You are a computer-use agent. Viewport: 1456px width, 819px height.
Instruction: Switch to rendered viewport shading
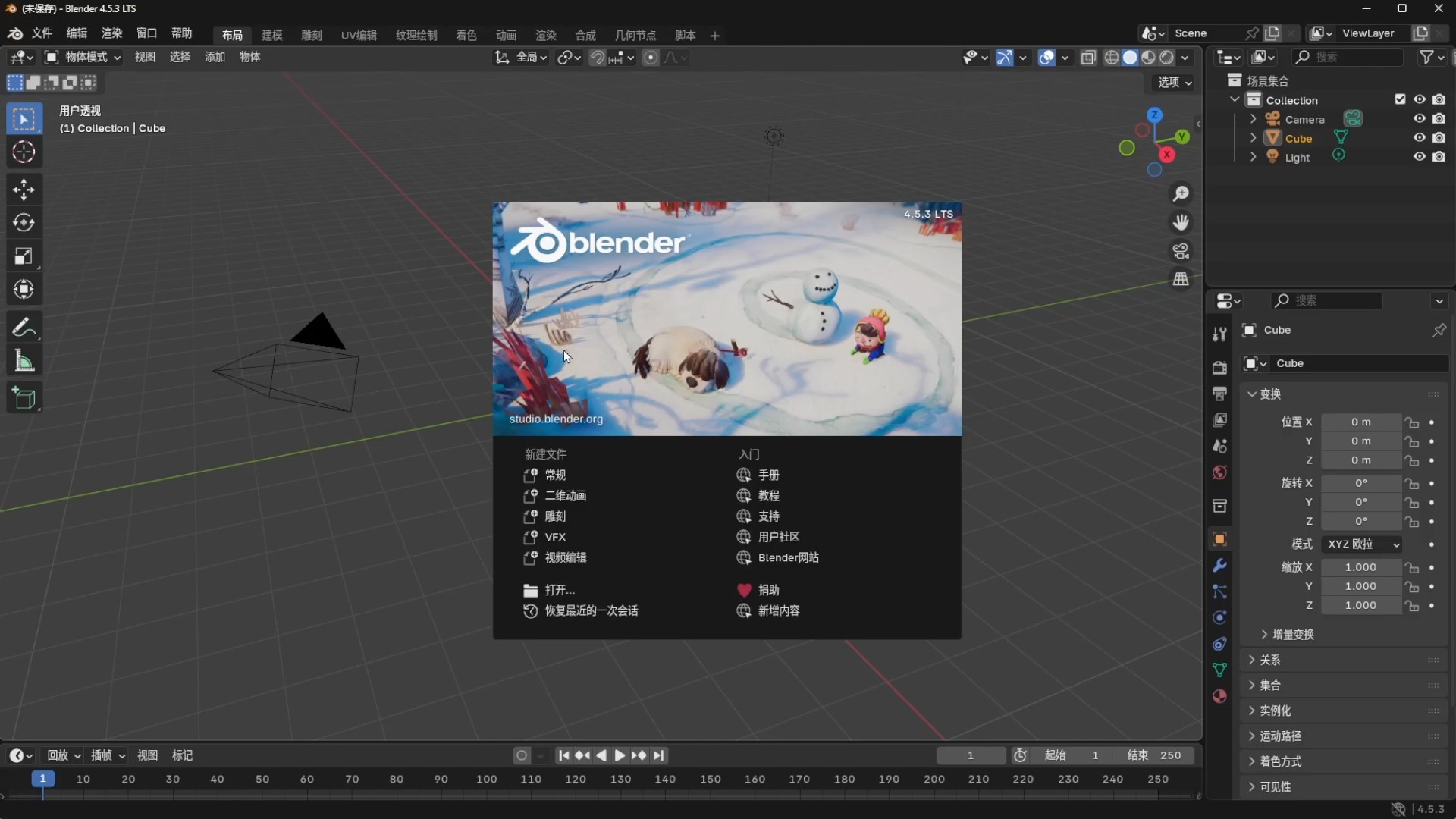[x=1167, y=58]
